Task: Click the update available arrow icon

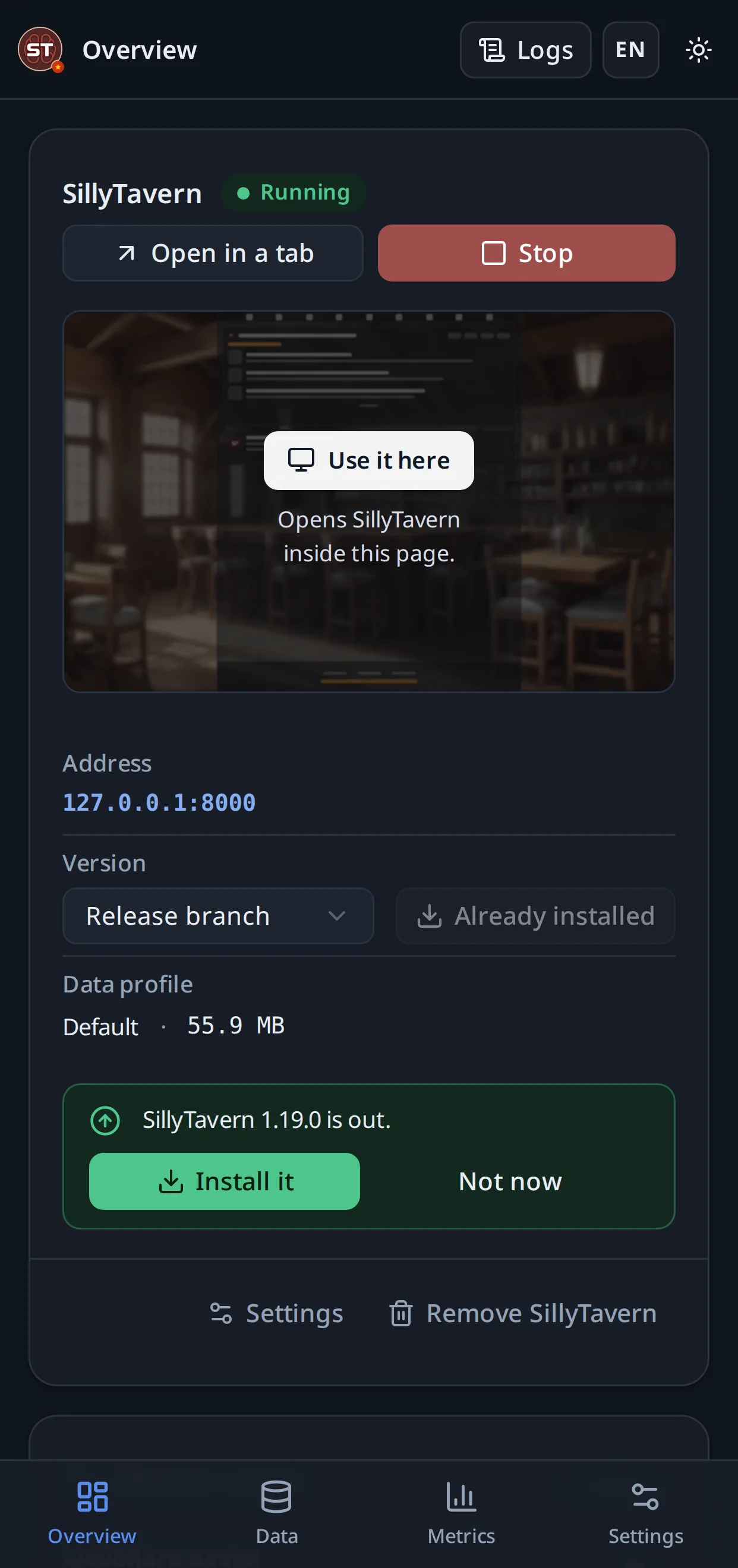Action: [105, 1120]
